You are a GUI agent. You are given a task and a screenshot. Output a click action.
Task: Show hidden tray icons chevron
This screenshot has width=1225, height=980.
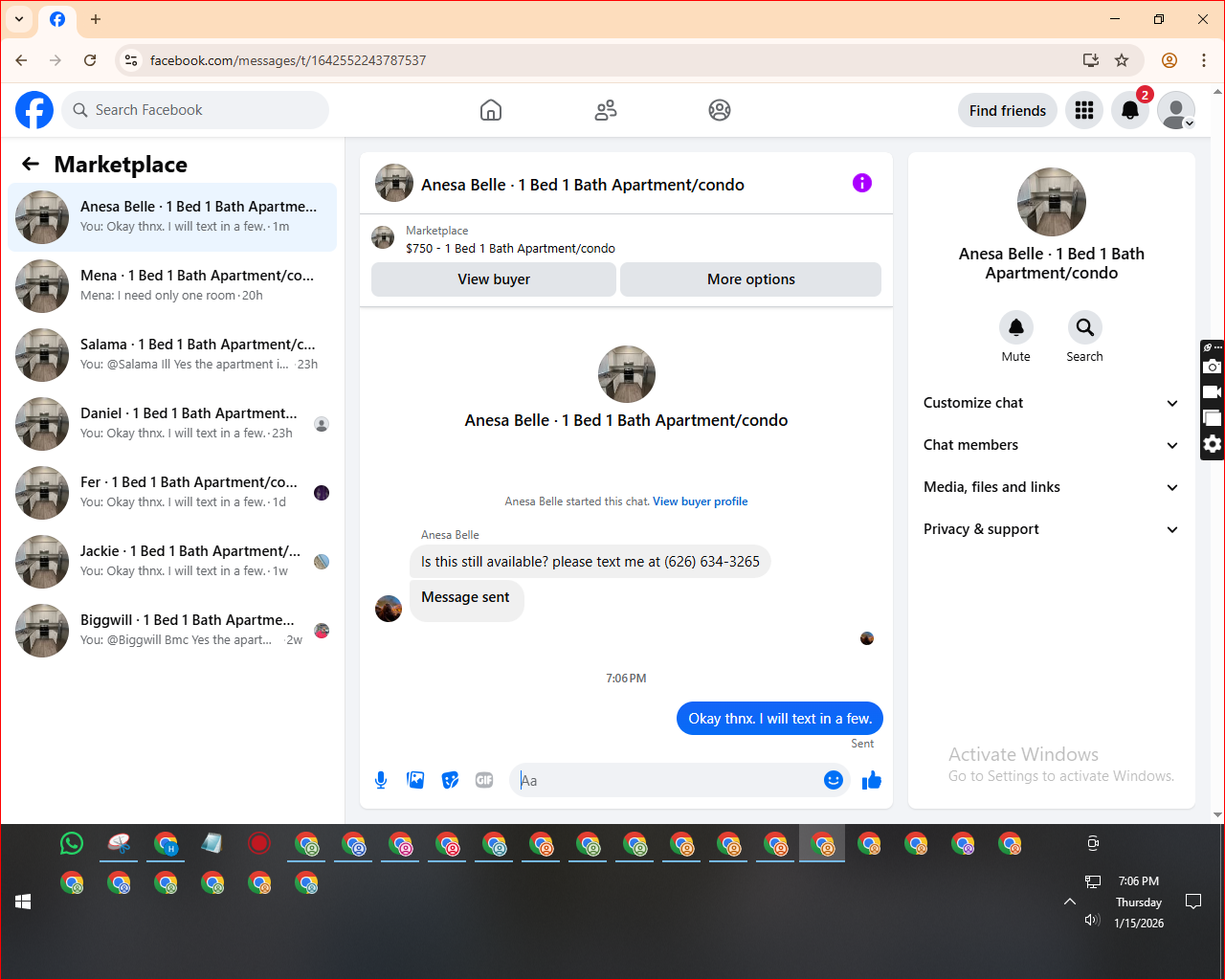(x=1070, y=902)
